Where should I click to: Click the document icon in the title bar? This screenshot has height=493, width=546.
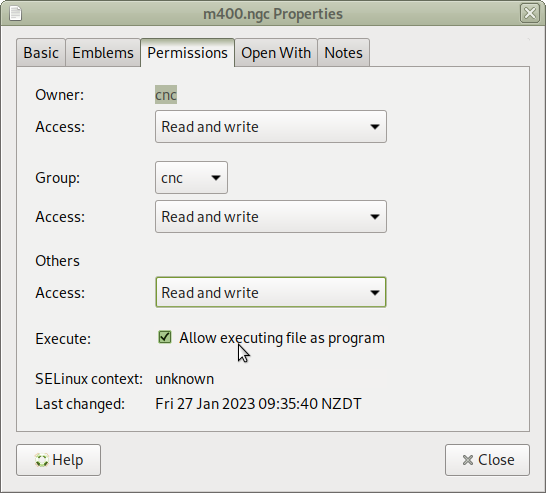(x=15, y=14)
